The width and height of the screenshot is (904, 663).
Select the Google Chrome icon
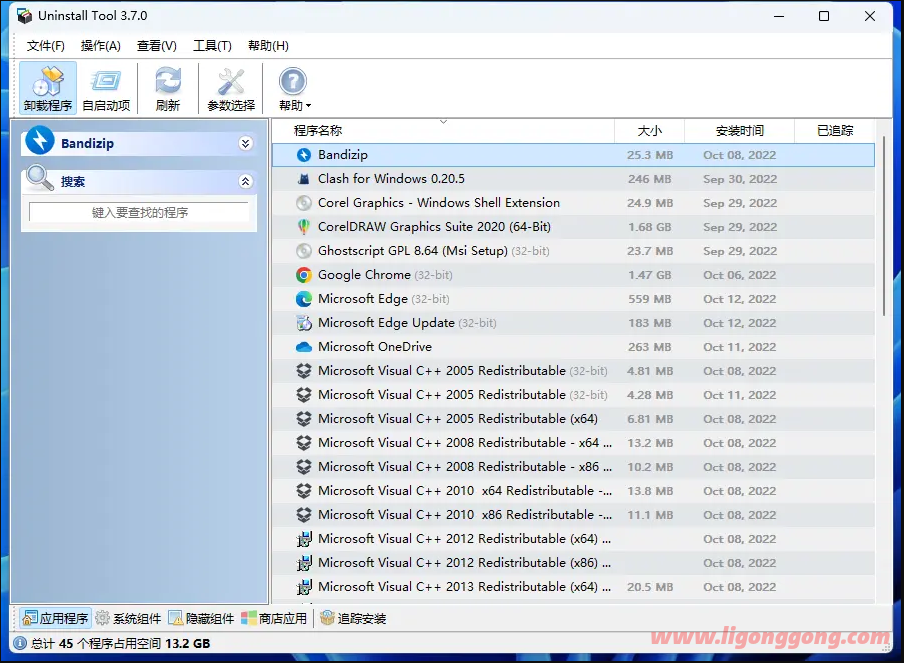click(304, 275)
